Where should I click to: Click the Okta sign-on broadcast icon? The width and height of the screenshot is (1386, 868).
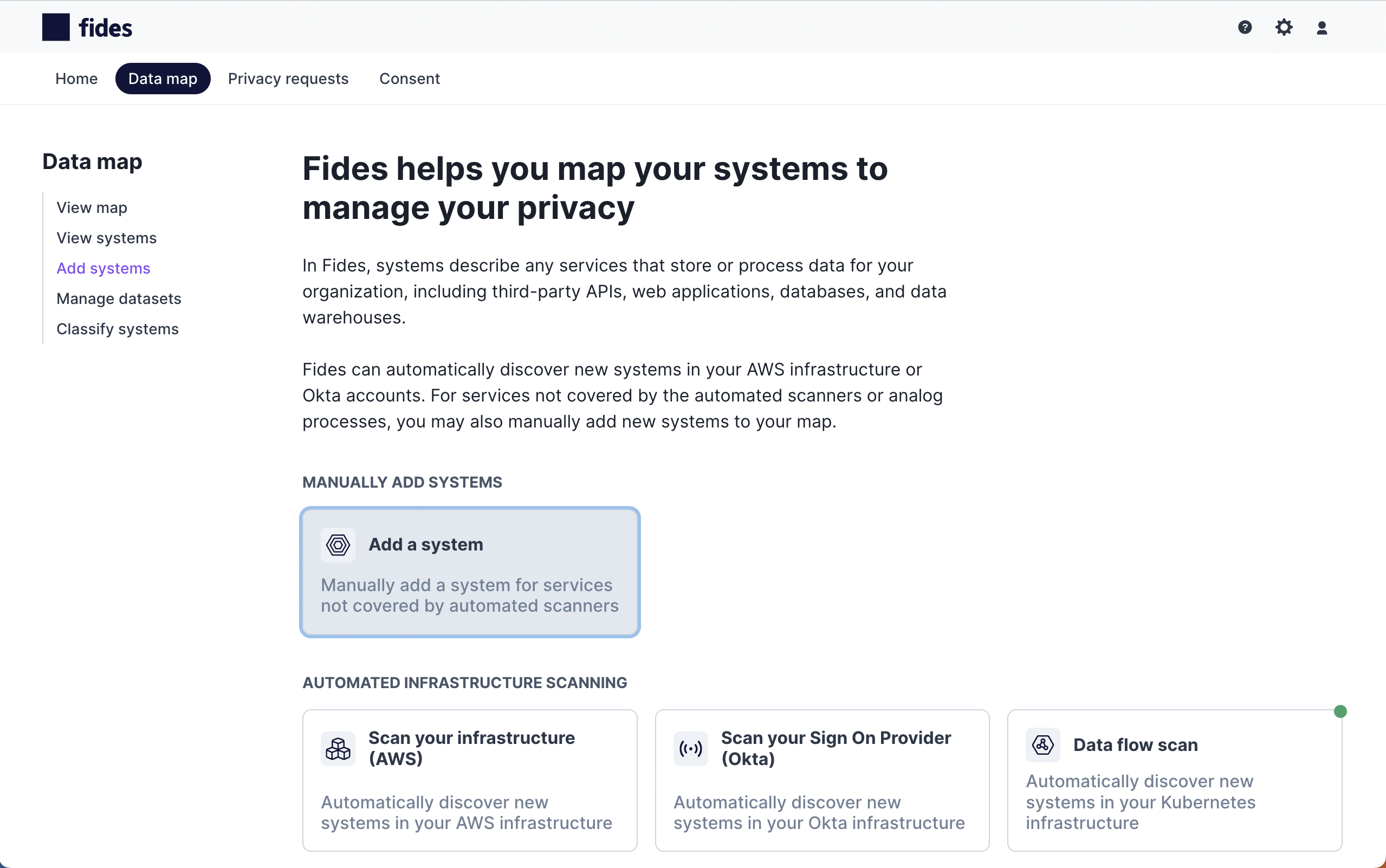click(x=690, y=749)
